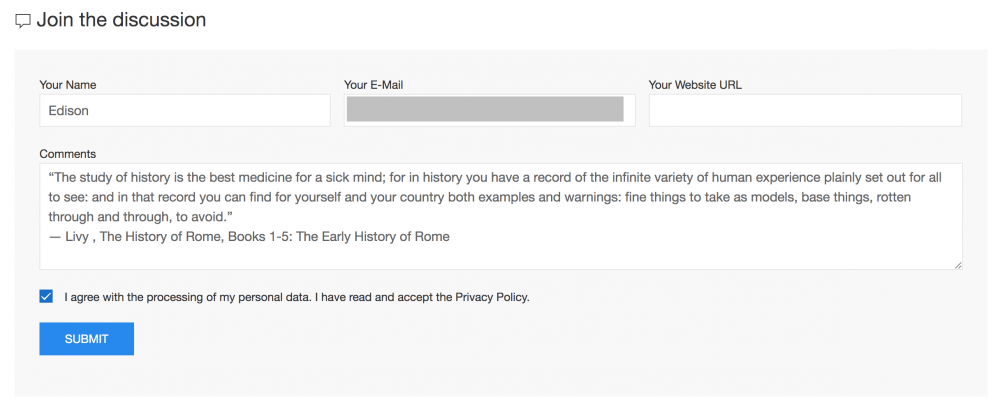Click empty space below text in Comments box

pyautogui.click(x=500, y=256)
